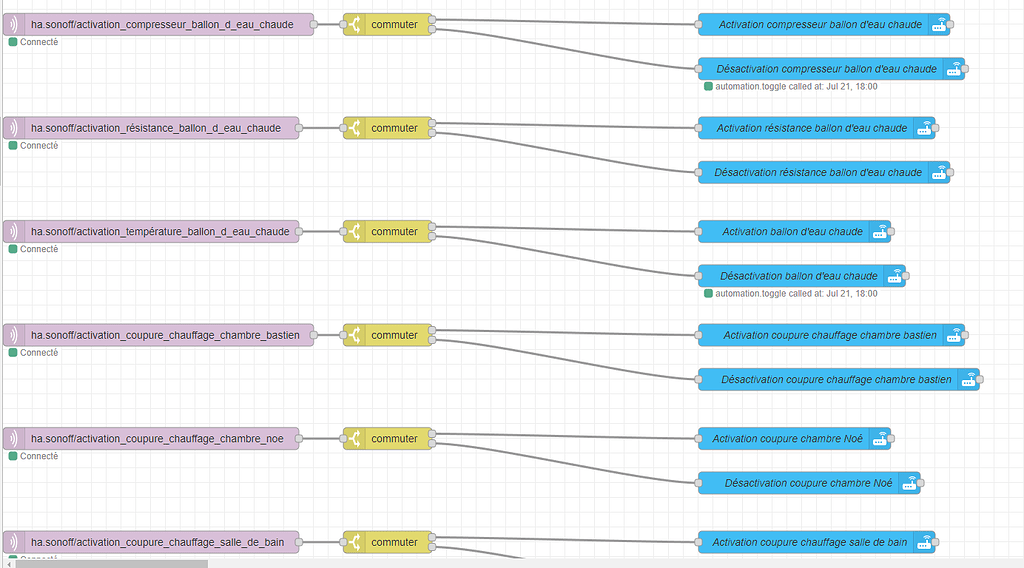Image resolution: width=1024 pixels, height=568 pixels.
Task: Select the 'Désactivation coupure chauffage chambre bastien' label
Action: pos(836,380)
